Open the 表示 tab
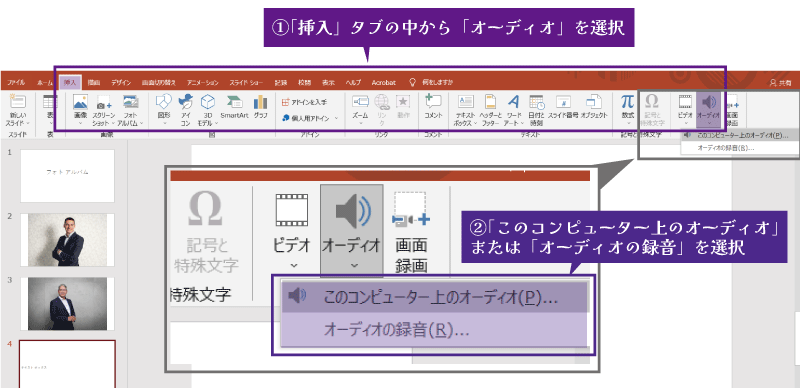 point(328,82)
